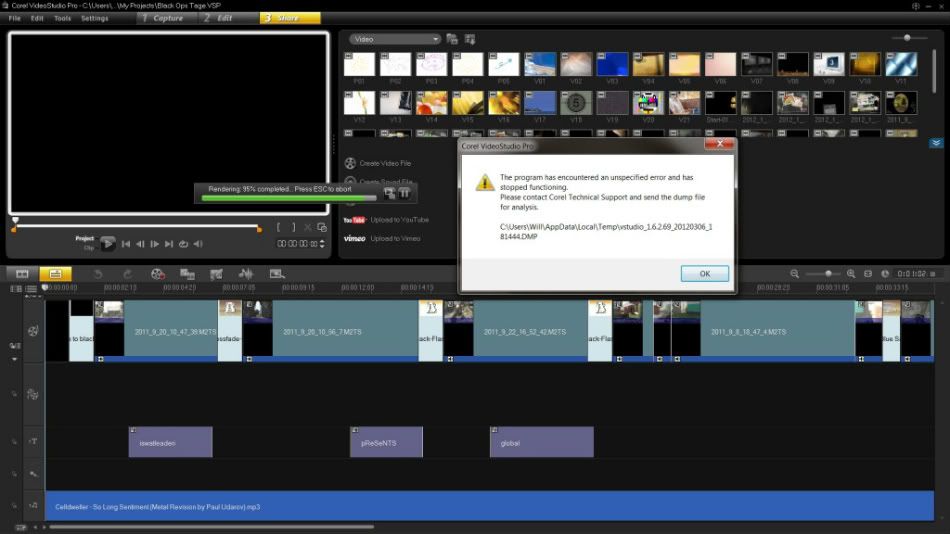Viewport: 950px width, 534px height.
Task: Click the thumbnail size slider in library
Action: point(907,38)
